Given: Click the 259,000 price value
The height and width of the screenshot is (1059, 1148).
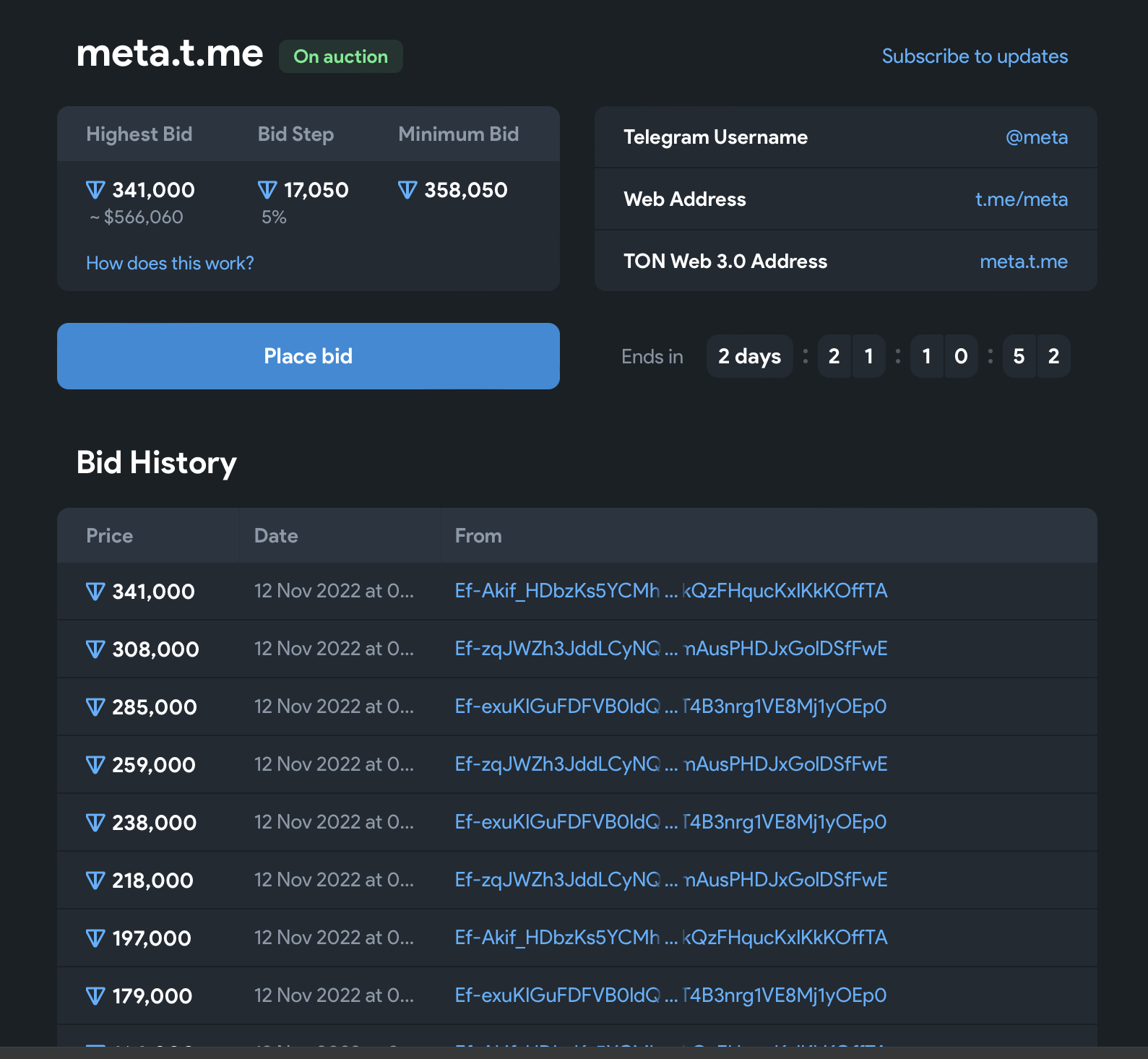Looking at the screenshot, I should (x=154, y=765).
